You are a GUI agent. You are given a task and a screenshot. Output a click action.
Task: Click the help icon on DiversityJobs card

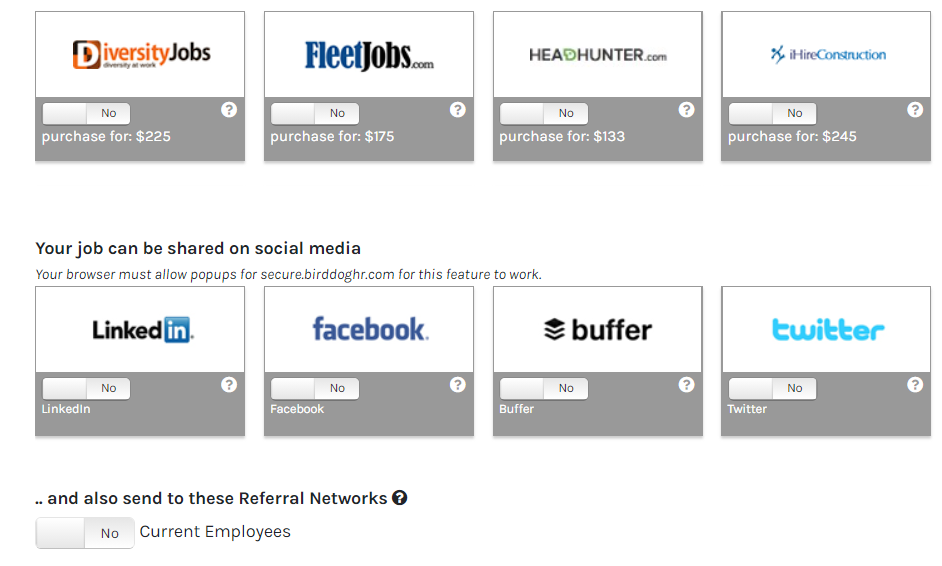pos(229,110)
